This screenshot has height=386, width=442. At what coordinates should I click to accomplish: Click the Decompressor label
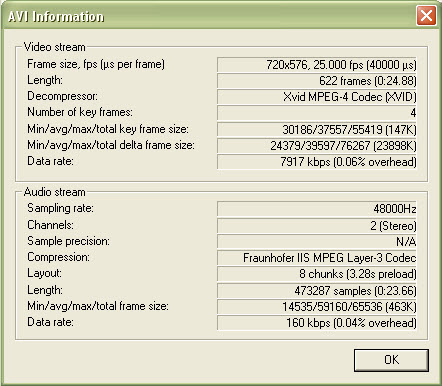tap(62, 96)
